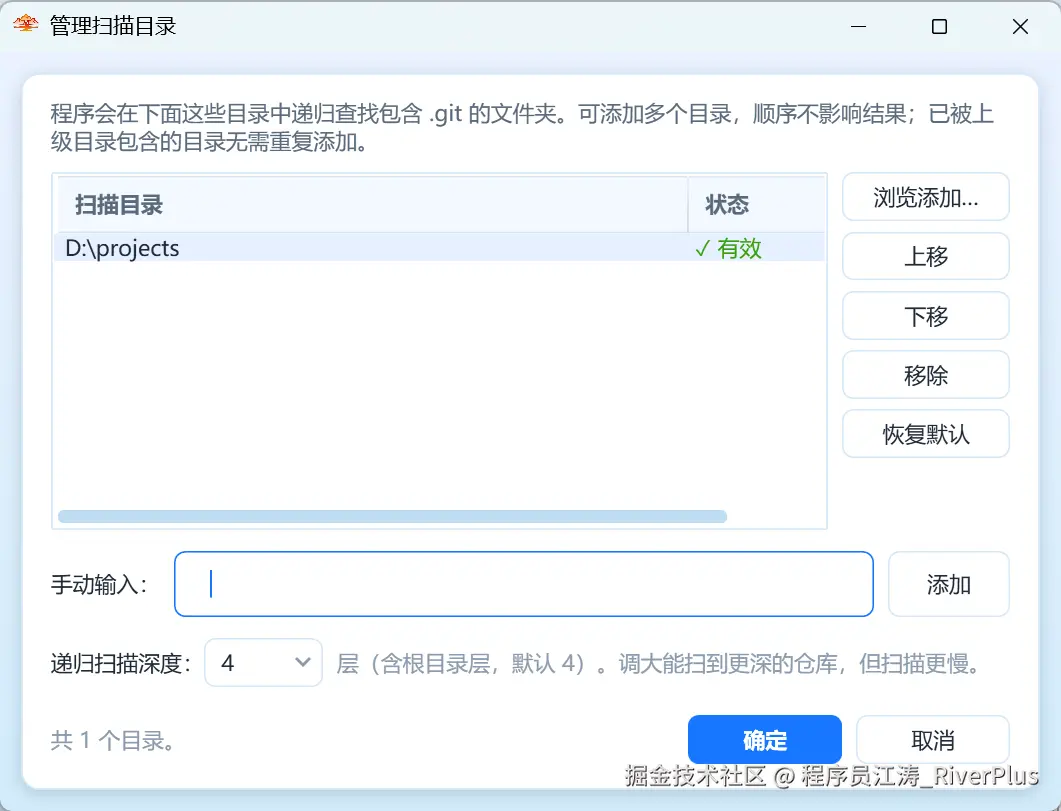Click the 浏览添加... button
This screenshot has width=1061, height=811.
(925, 197)
